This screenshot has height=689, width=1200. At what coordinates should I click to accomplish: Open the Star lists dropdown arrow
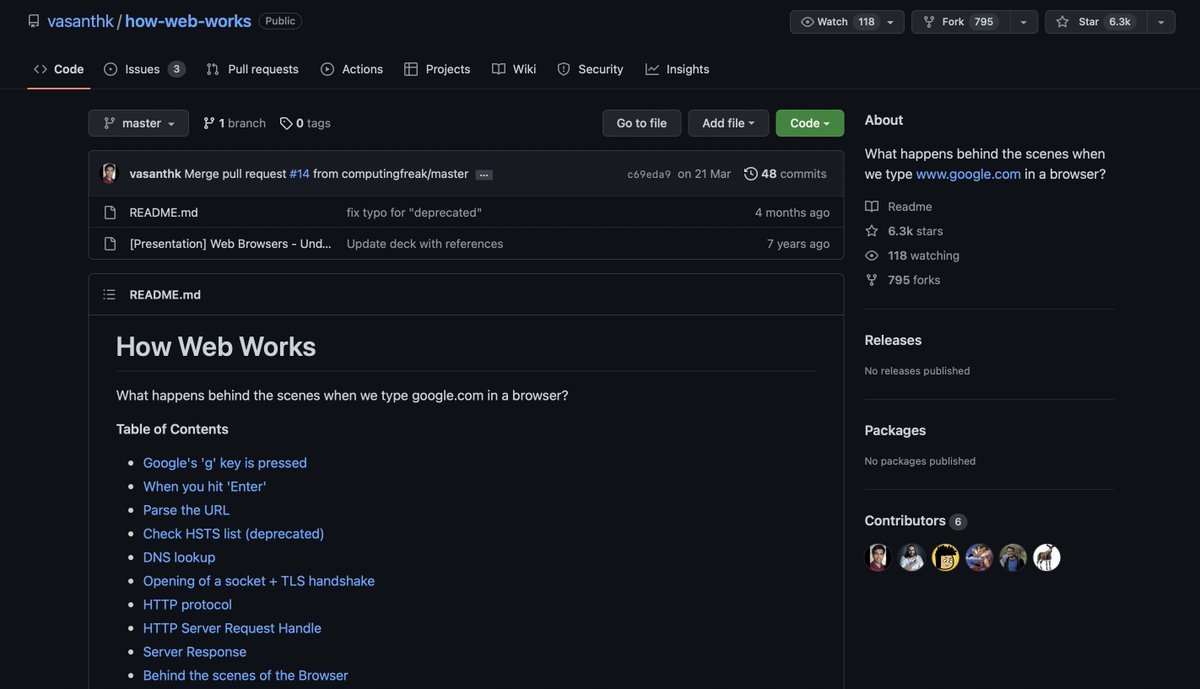[x=1161, y=22]
